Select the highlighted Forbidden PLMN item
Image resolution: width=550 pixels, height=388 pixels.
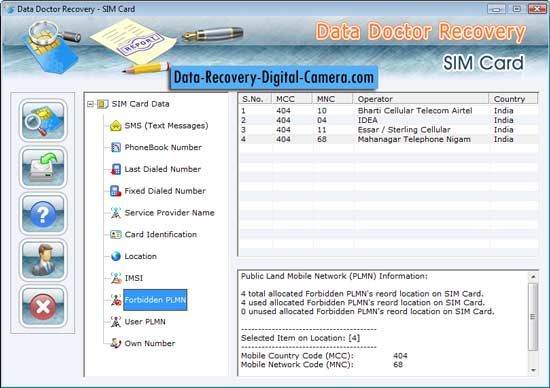pyautogui.click(x=155, y=300)
